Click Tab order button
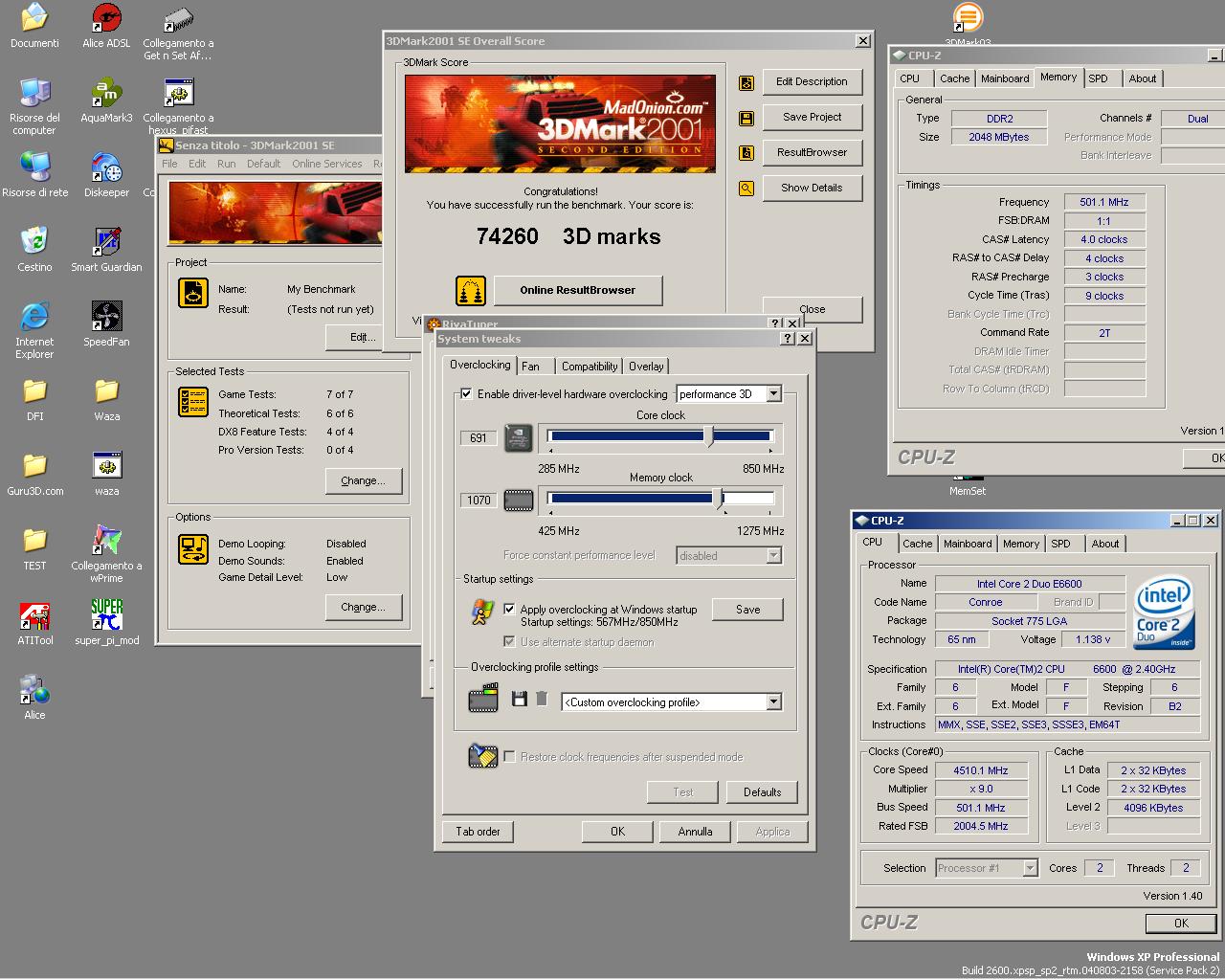This screenshot has width=1225, height=980. point(478,832)
